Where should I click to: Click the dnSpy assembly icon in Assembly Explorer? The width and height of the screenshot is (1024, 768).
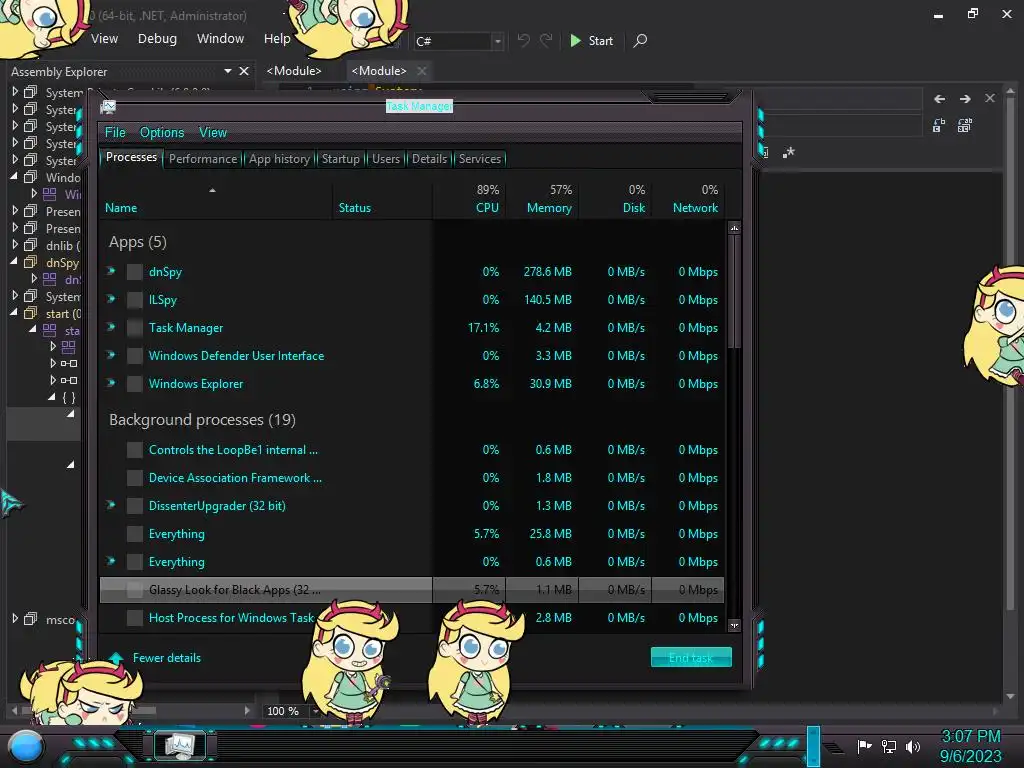click(x=31, y=263)
